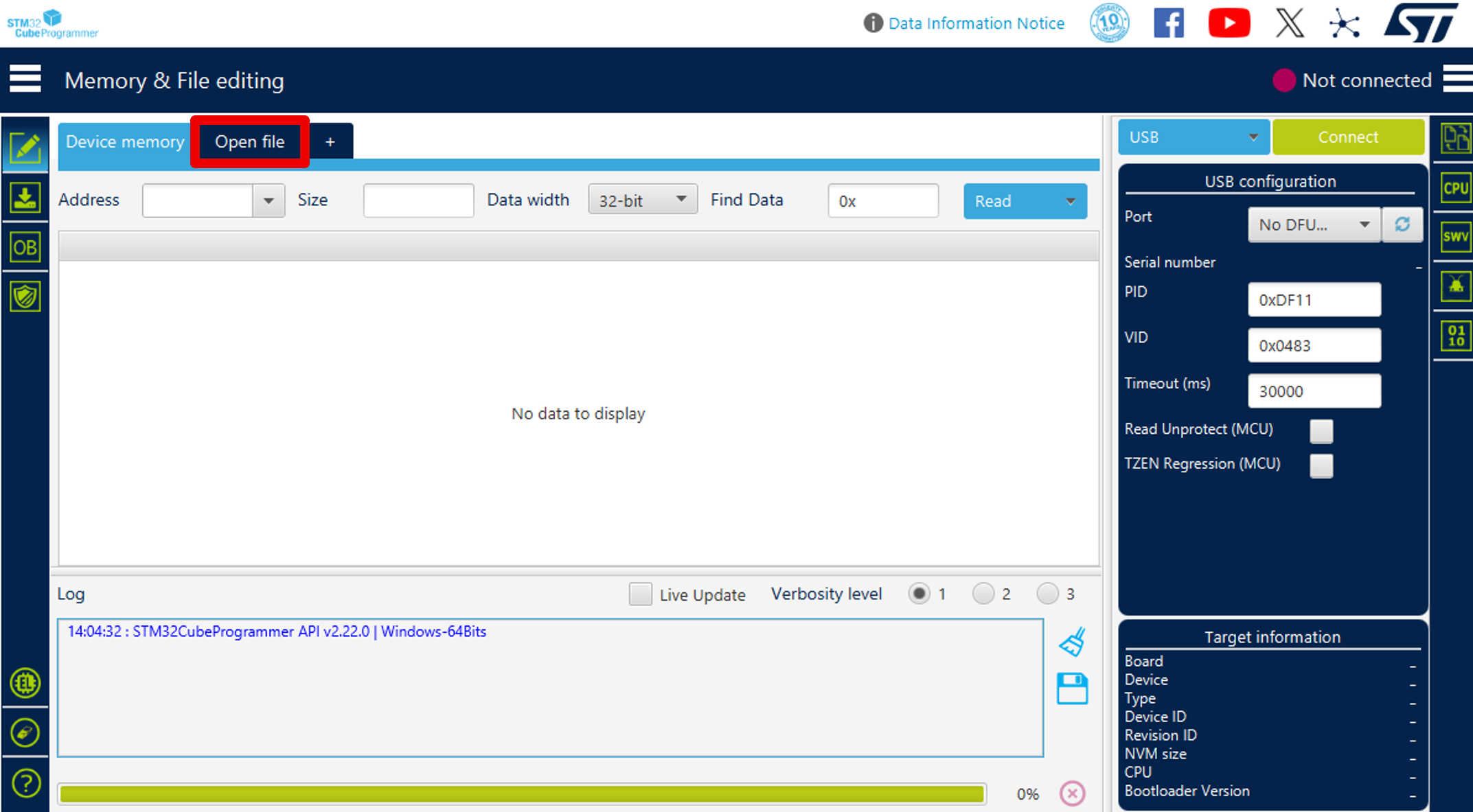Screen dimensions: 1473x812
Task: Expand the Read button dropdown arrow
Action: point(1071,201)
